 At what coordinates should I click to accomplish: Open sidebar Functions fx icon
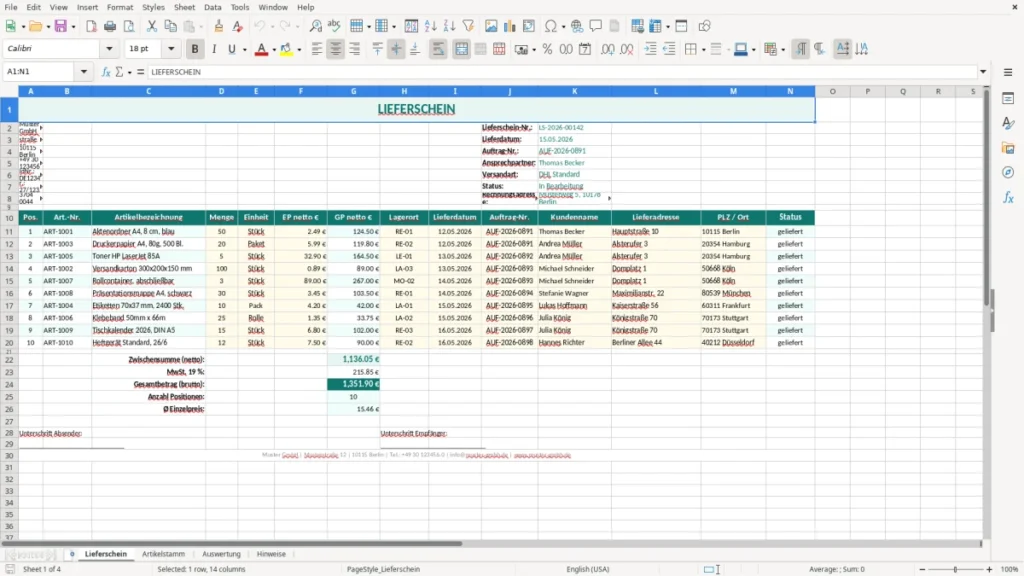[1008, 197]
